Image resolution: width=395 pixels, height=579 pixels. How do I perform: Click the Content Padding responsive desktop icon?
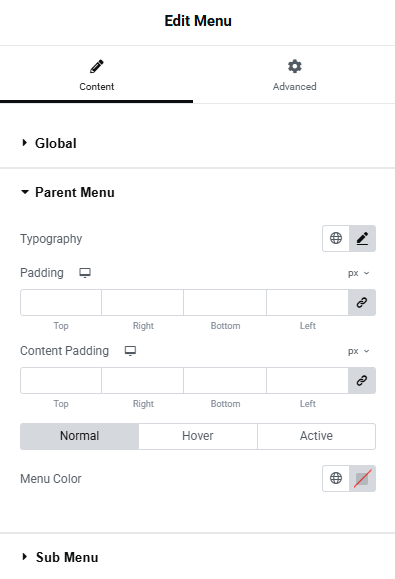130,351
